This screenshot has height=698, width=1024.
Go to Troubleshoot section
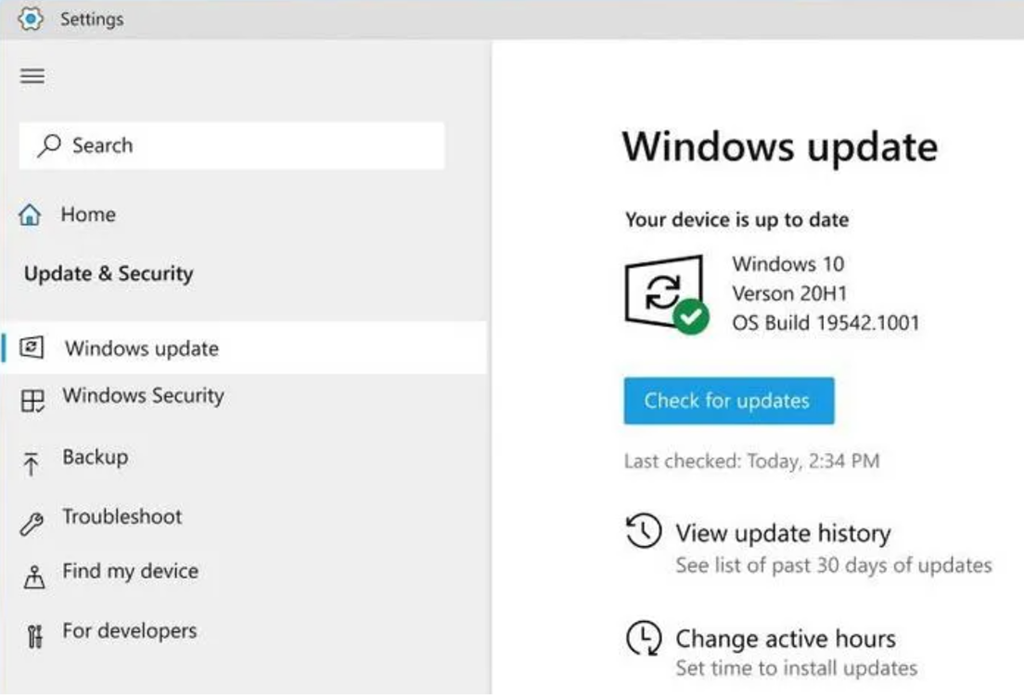click(x=122, y=517)
